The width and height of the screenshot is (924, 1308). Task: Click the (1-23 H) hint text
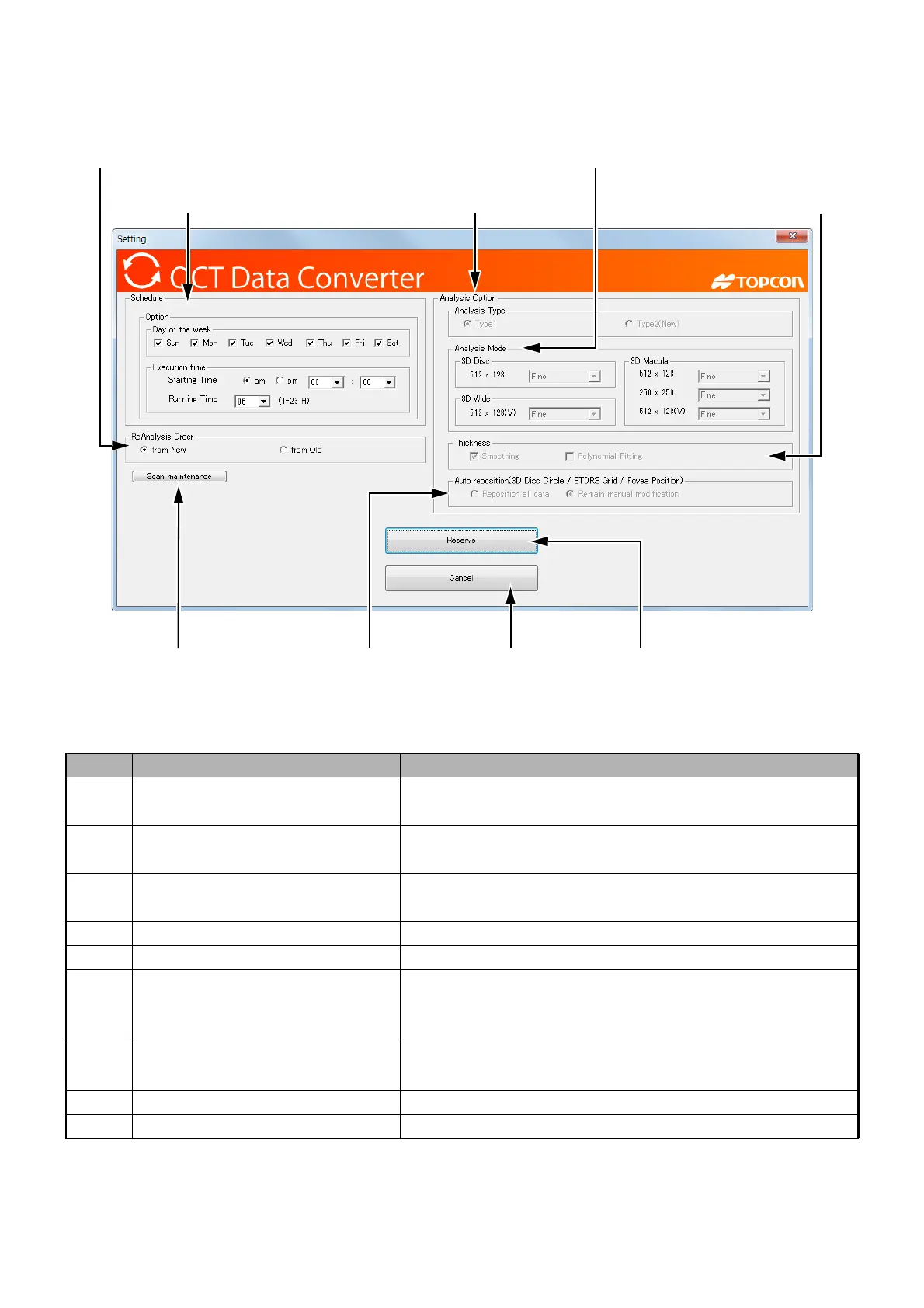coord(294,402)
